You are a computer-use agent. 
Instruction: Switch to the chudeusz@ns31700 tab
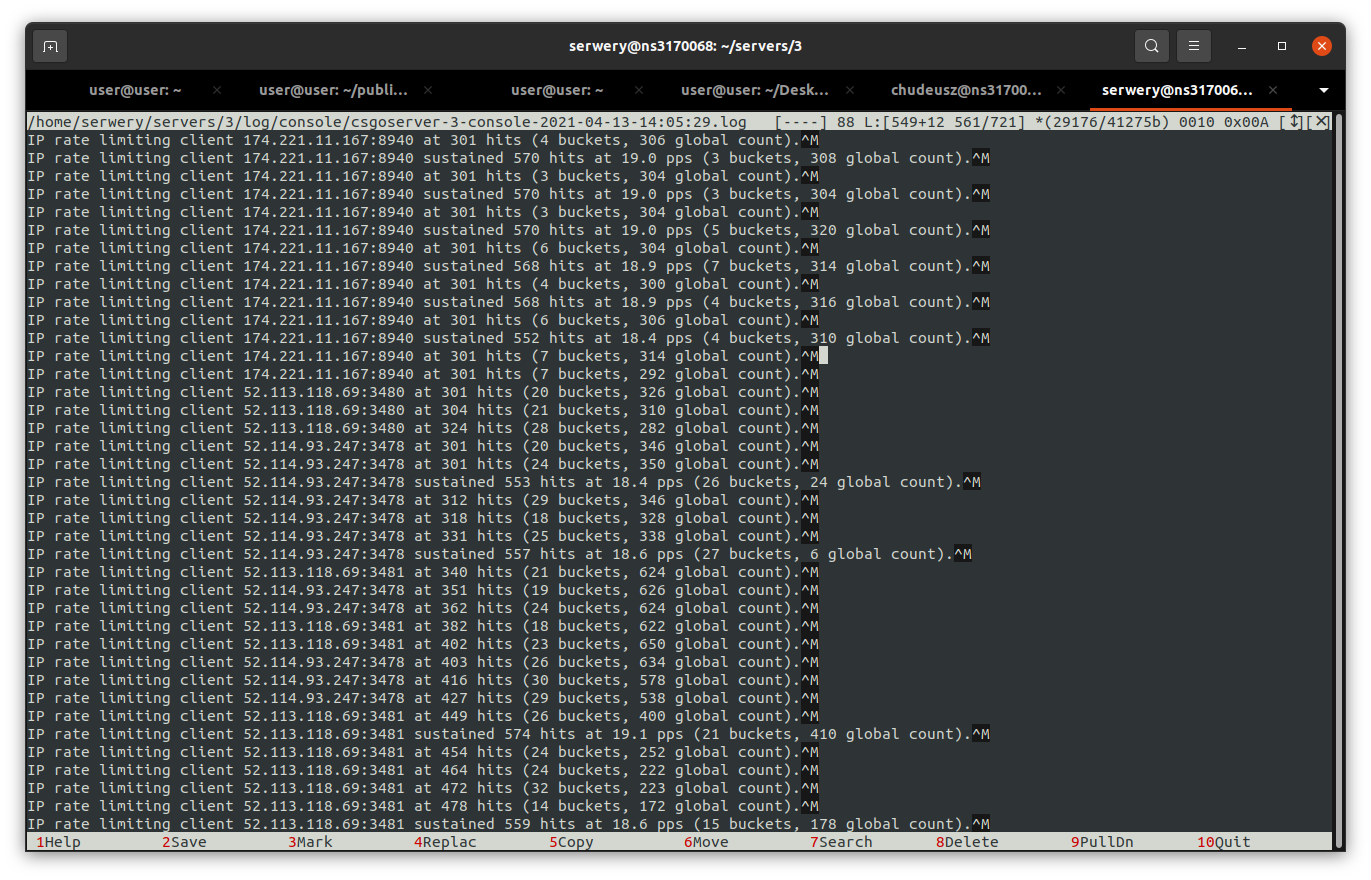coord(965,90)
